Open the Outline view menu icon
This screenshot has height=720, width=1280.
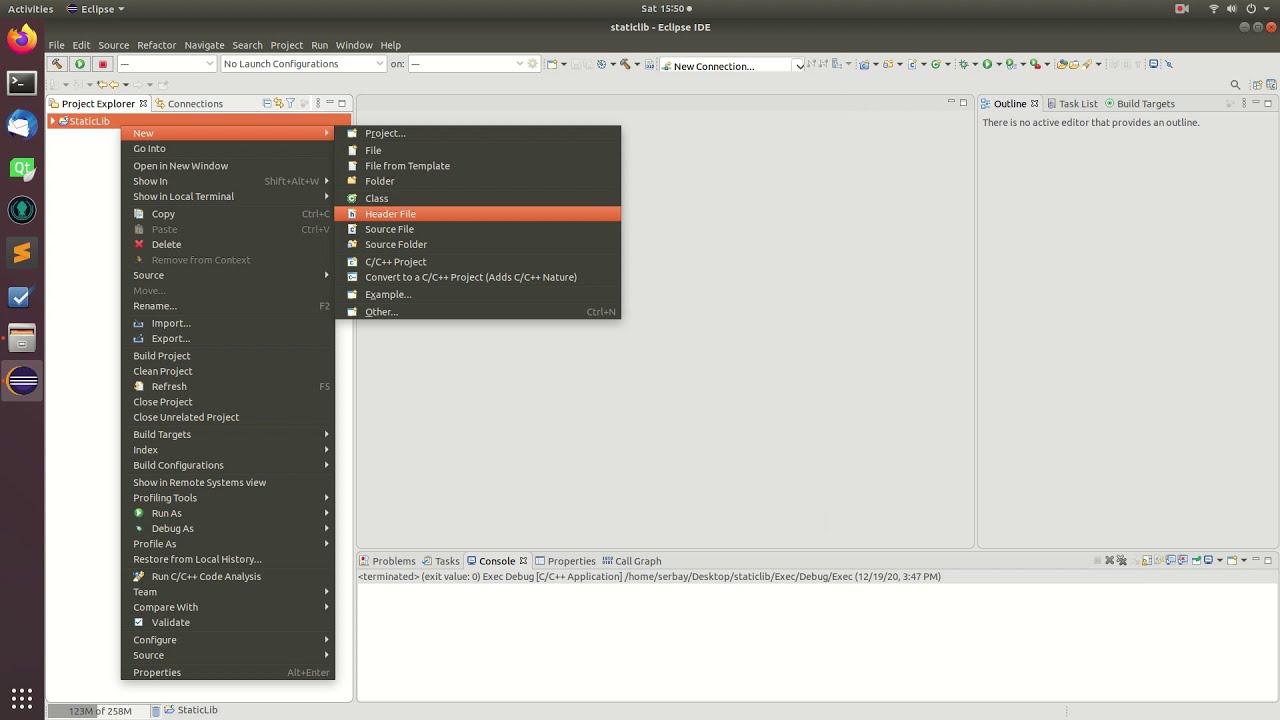(1243, 103)
